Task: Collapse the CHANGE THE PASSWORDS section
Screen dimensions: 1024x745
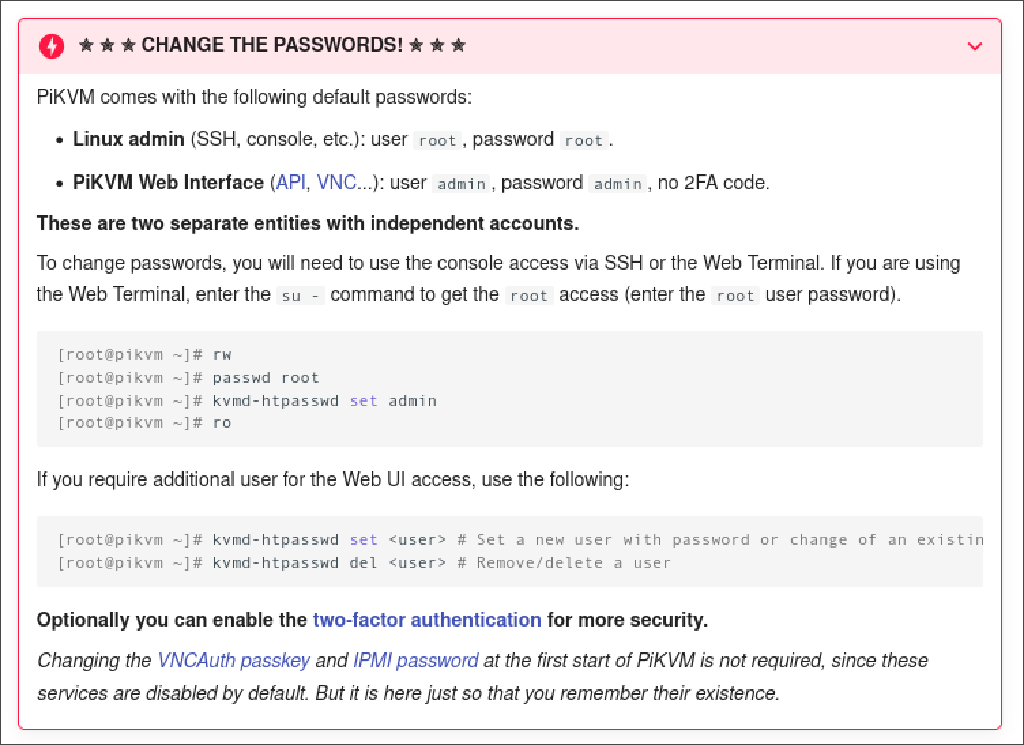Action: [976, 46]
